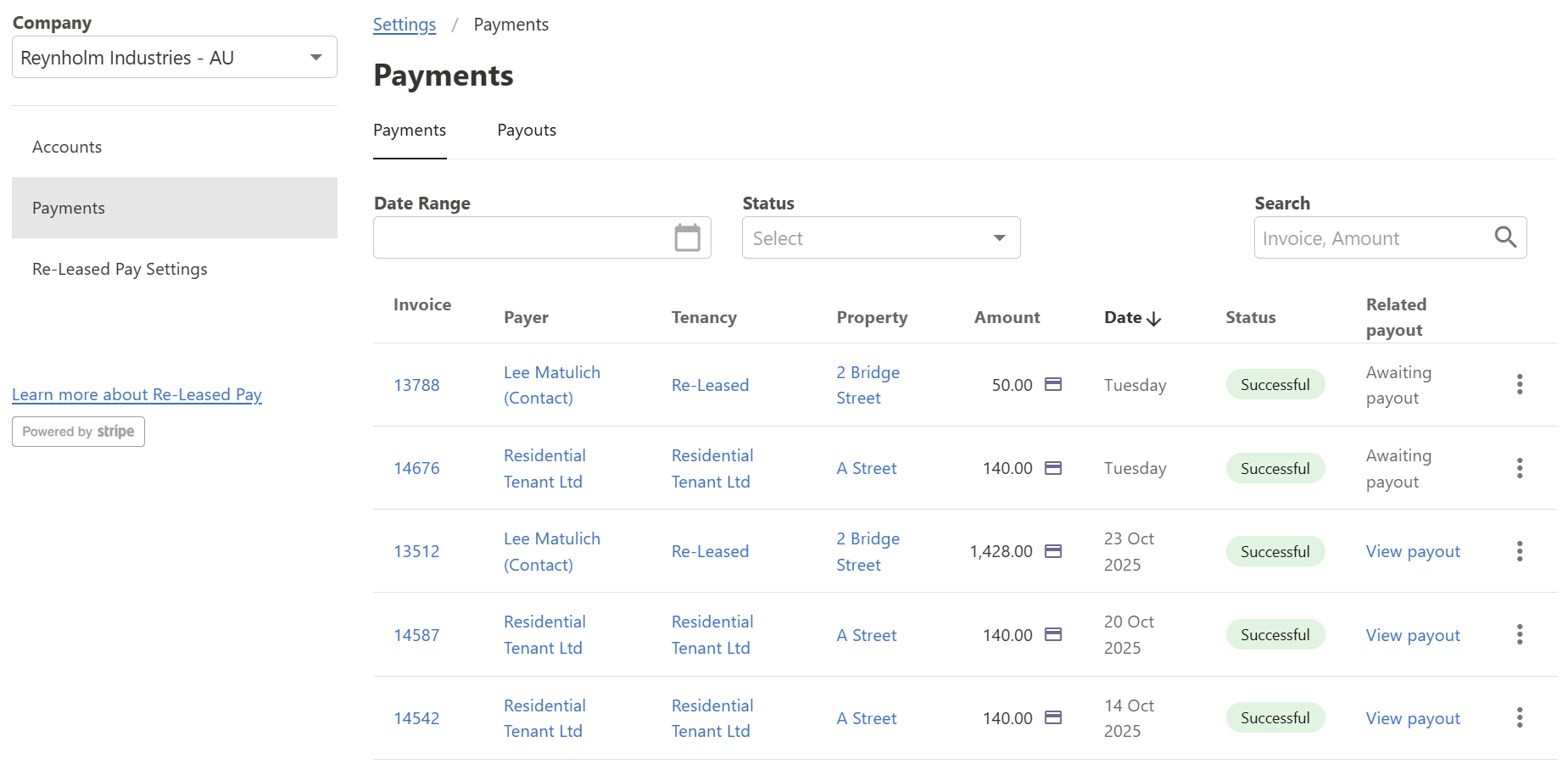Open Accounts in the sidebar
This screenshot has height=764, width=1568.
tap(67, 147)
